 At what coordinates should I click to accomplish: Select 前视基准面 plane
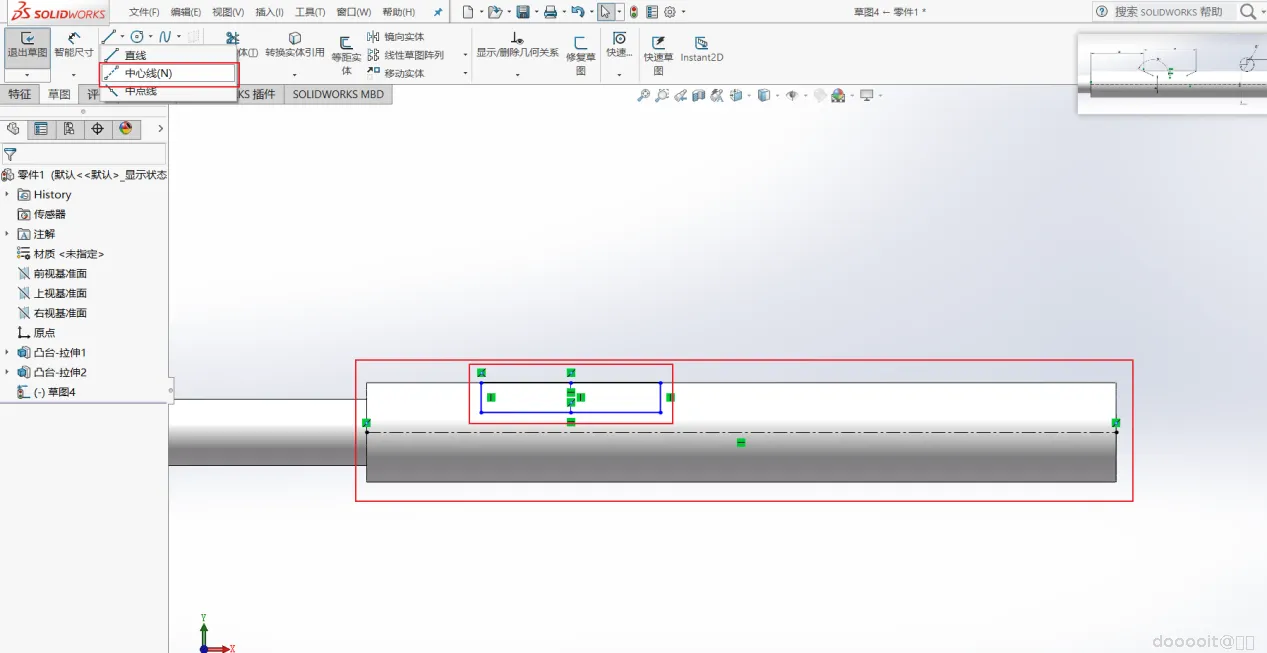52,274
